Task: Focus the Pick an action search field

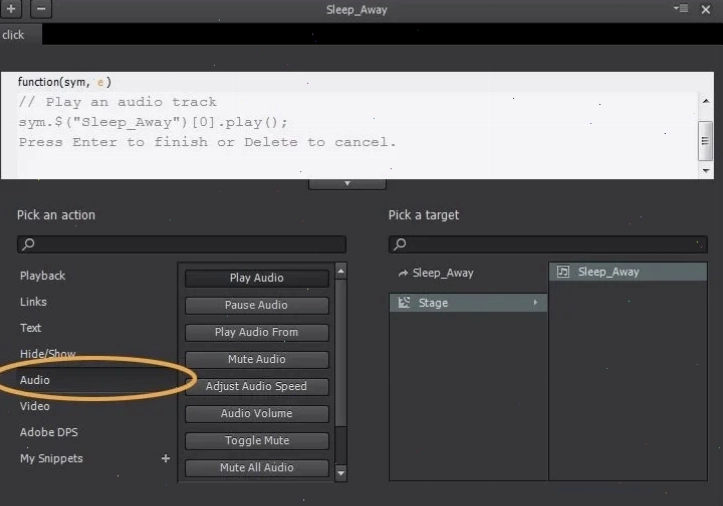Action: [182, 244]
